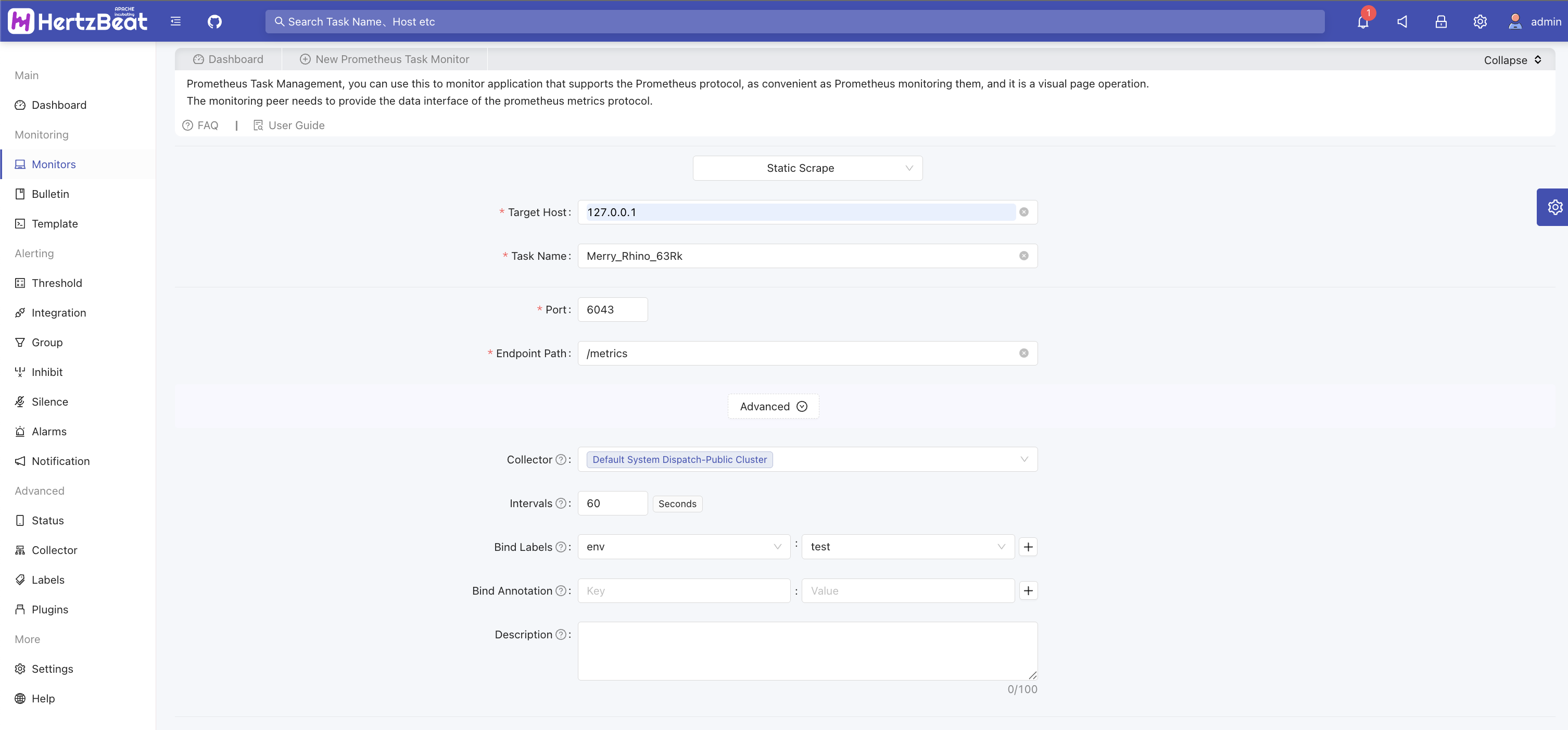Click the lock screen icon
This screenshot has height=730, width=1568.
[1441, 22]
